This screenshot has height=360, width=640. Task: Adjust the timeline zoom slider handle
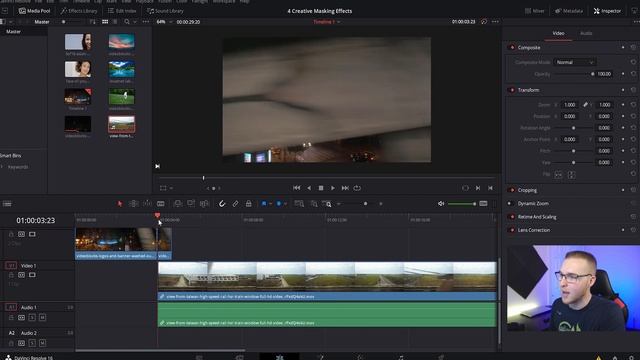pos(365,204)
